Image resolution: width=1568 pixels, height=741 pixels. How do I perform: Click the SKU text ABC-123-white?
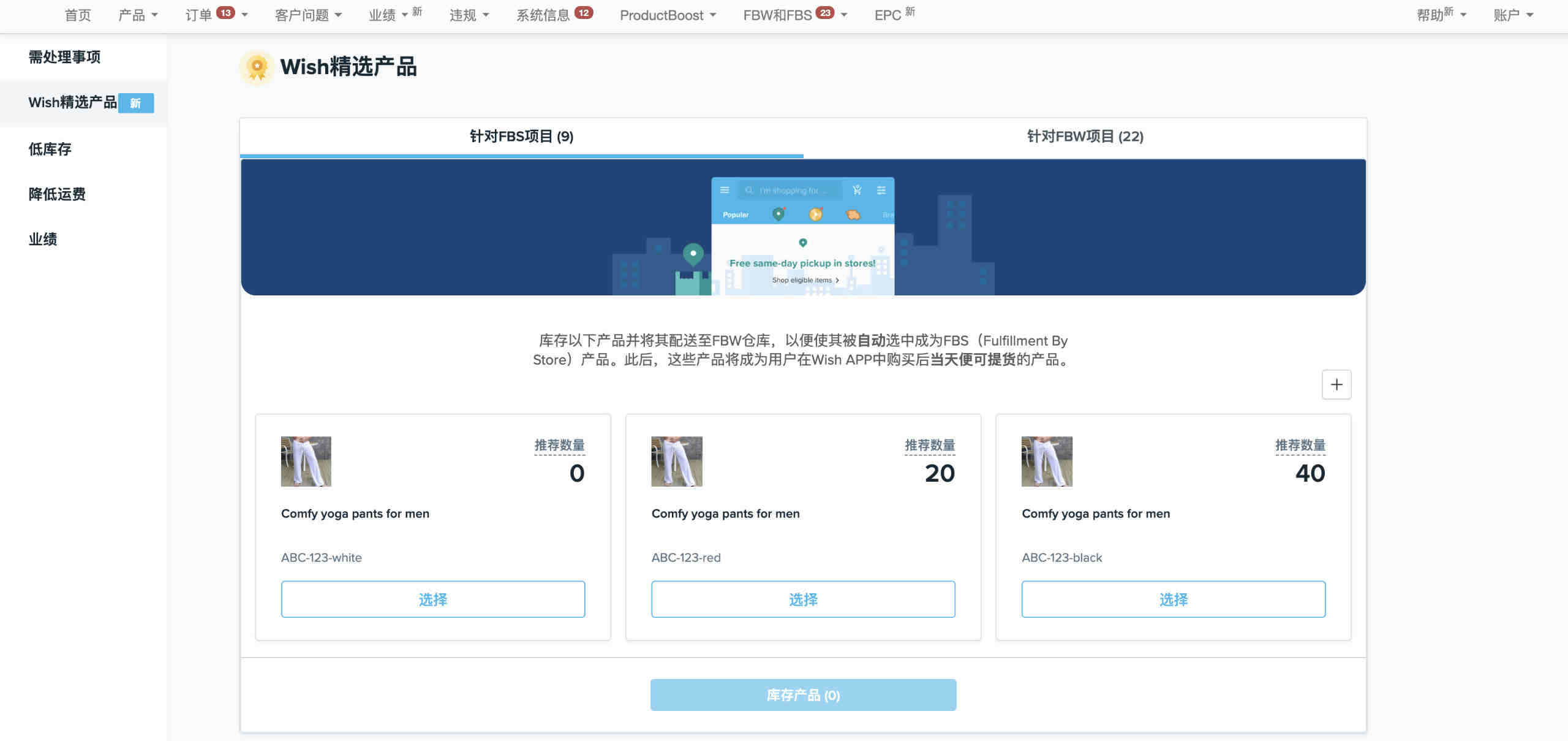tap(322, 558)
